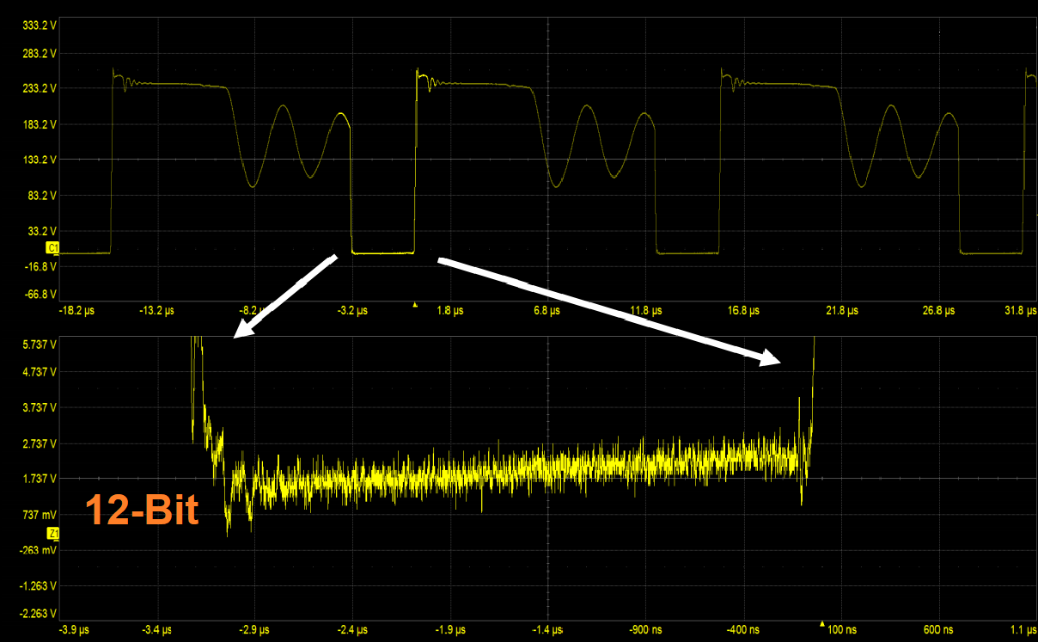Click the -1.263 V zoom axis label
The height and width of the screenshot is (642, 1038).
(38, 586)
